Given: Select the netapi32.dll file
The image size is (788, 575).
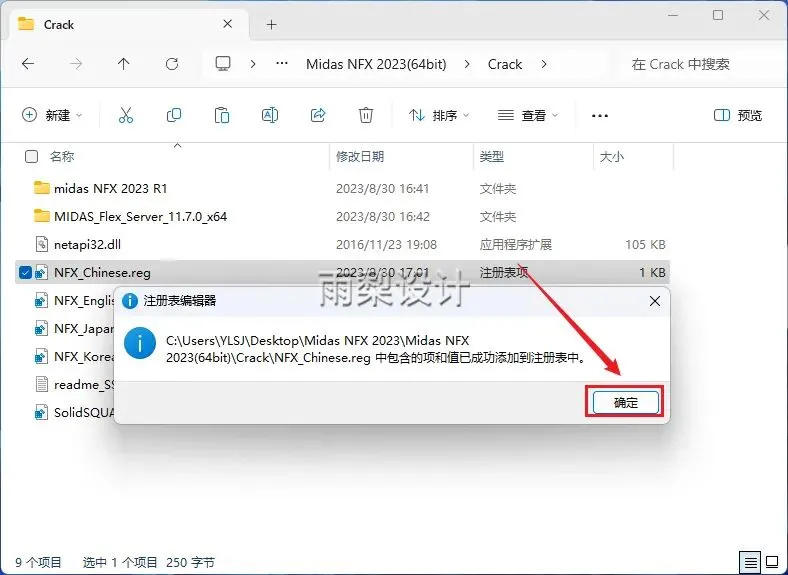Looking at the screenshot, I should coord(87,245).
